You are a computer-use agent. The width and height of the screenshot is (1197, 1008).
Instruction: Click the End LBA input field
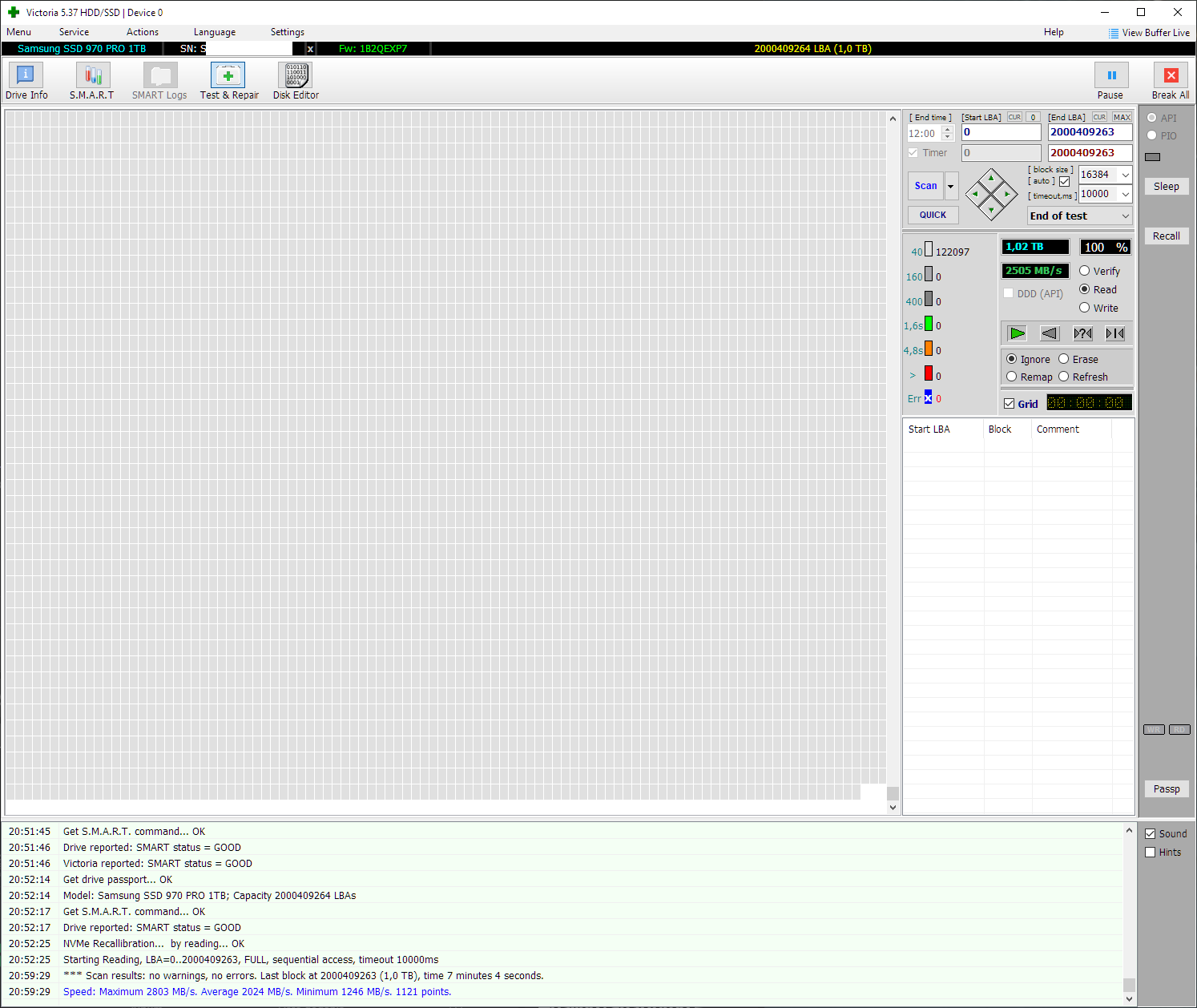point(1090,132)
